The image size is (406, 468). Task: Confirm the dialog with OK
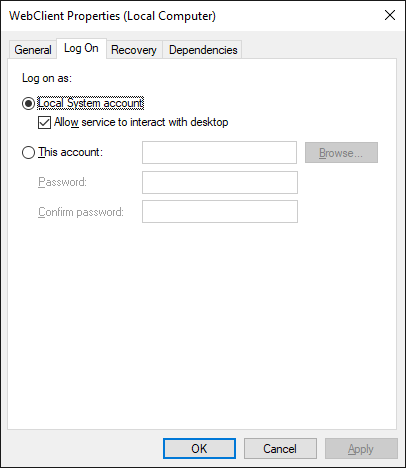[199, 449]
